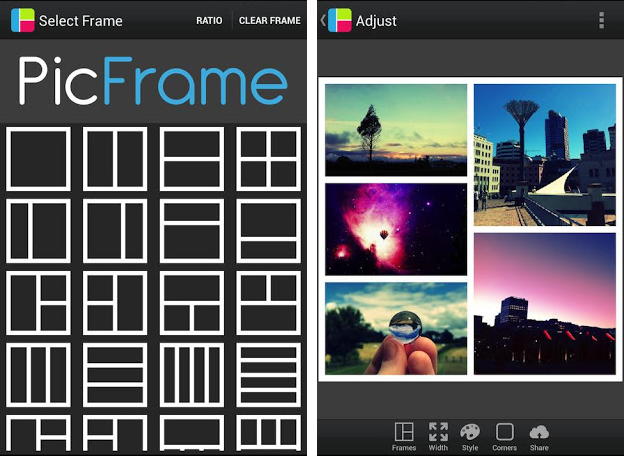Select tall left with two right cells frame
The image size is (624, 456).
[x=38, y=303]
